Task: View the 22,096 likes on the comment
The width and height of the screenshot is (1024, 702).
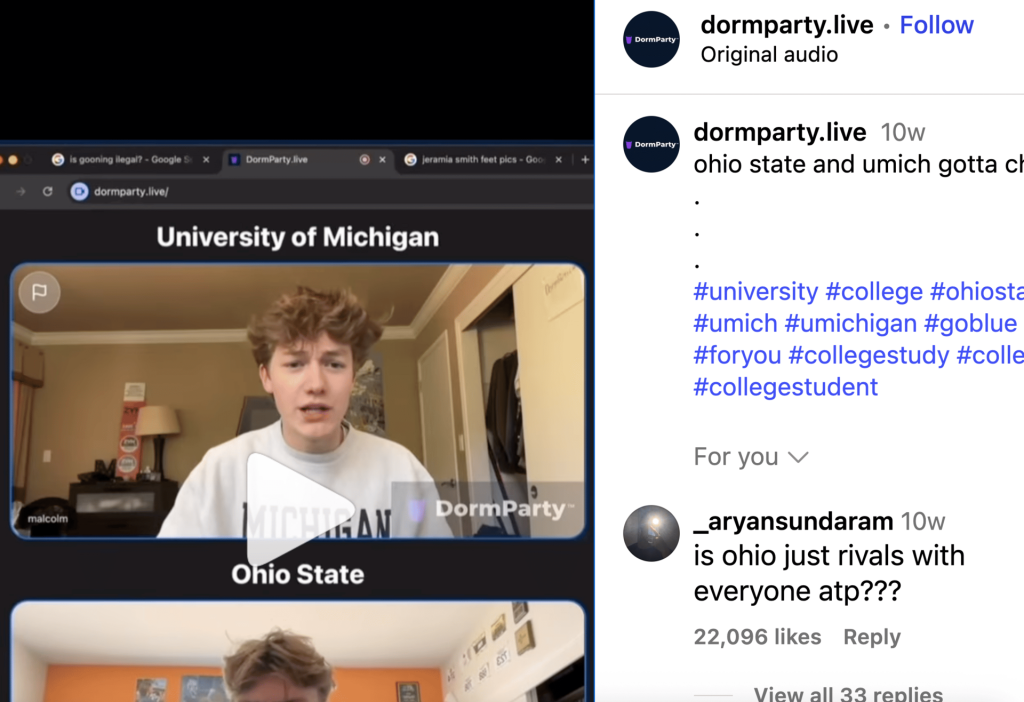Action: [757, 637]
